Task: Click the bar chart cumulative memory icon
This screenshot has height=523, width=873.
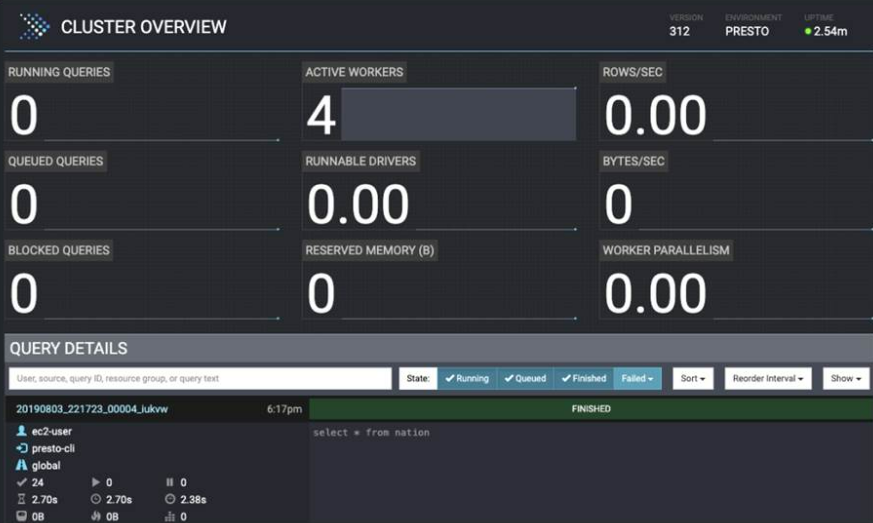Action: (x=170, y=516)
